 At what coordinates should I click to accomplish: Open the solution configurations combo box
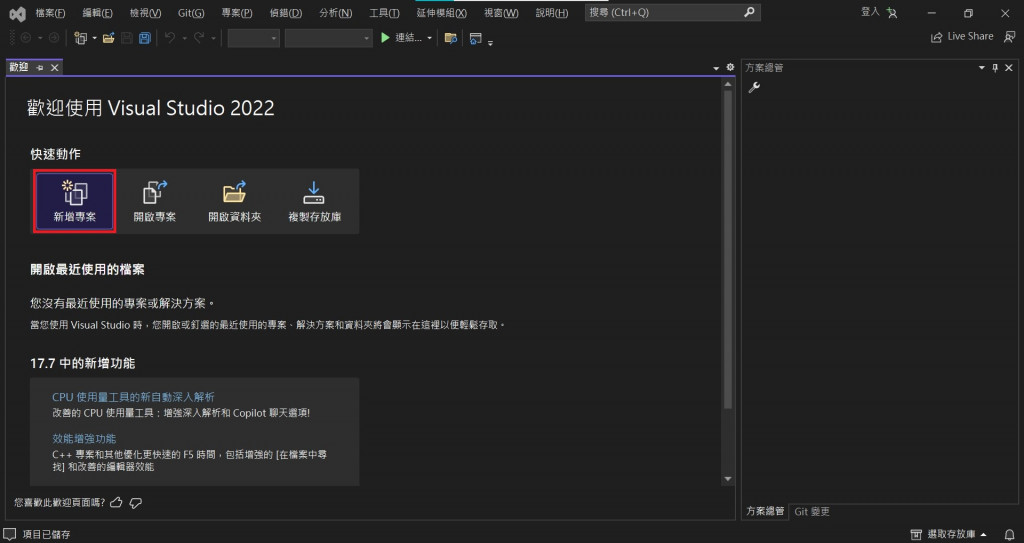point(253,39)
